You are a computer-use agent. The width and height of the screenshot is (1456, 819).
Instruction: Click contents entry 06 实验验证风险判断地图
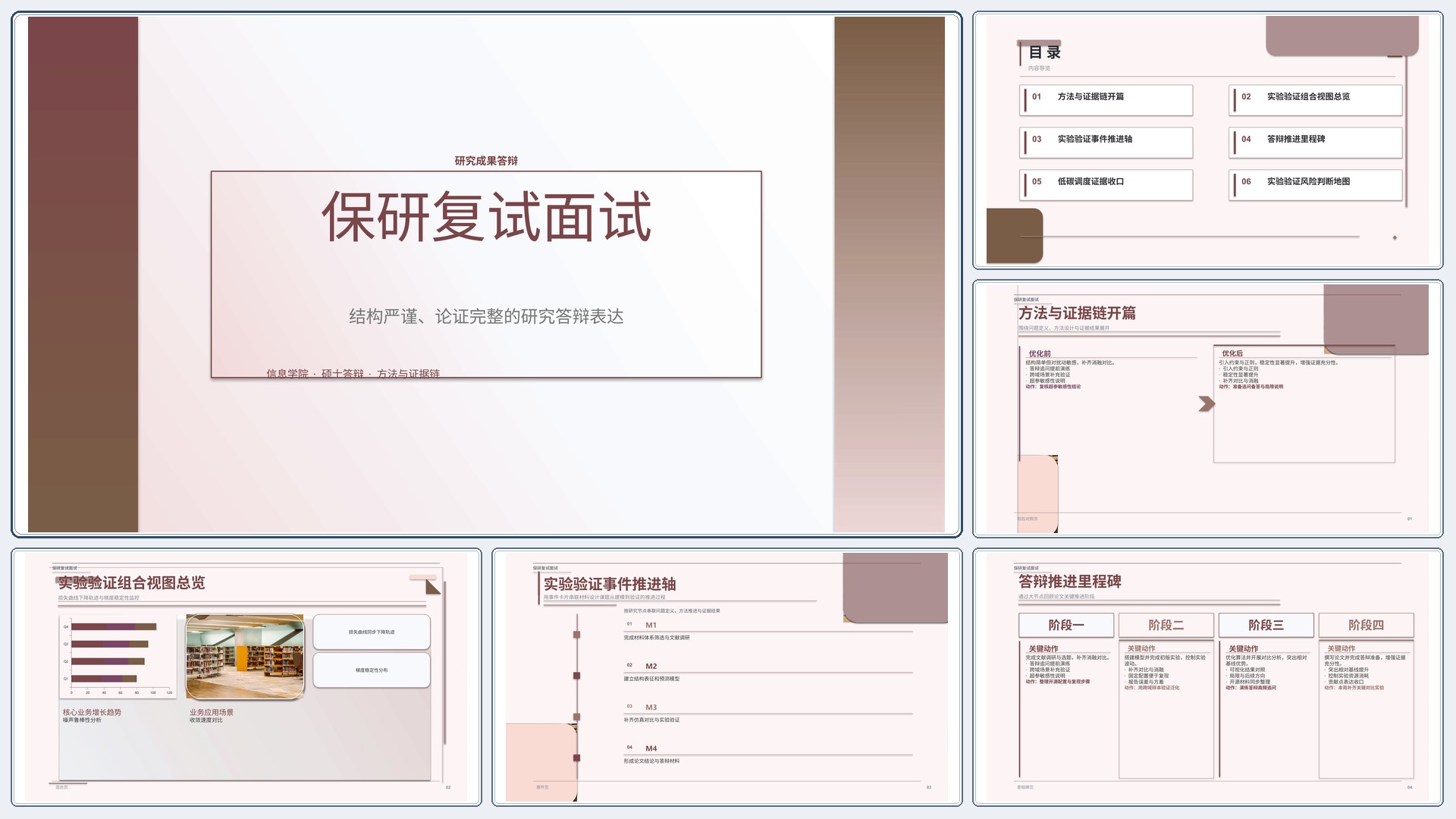tap(1316, 185)
